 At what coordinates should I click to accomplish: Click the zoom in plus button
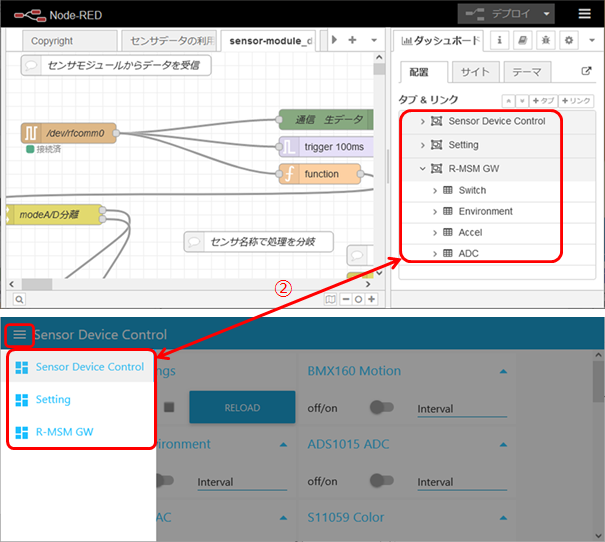point(371,299)
